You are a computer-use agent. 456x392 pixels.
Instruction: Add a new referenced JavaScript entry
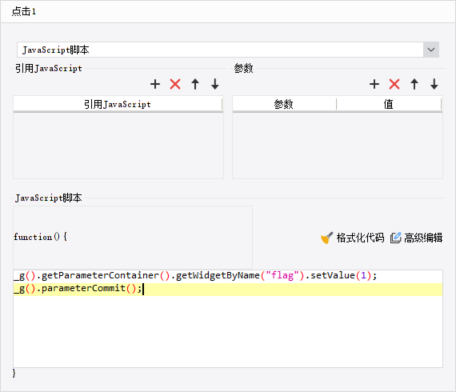(155, 84)
